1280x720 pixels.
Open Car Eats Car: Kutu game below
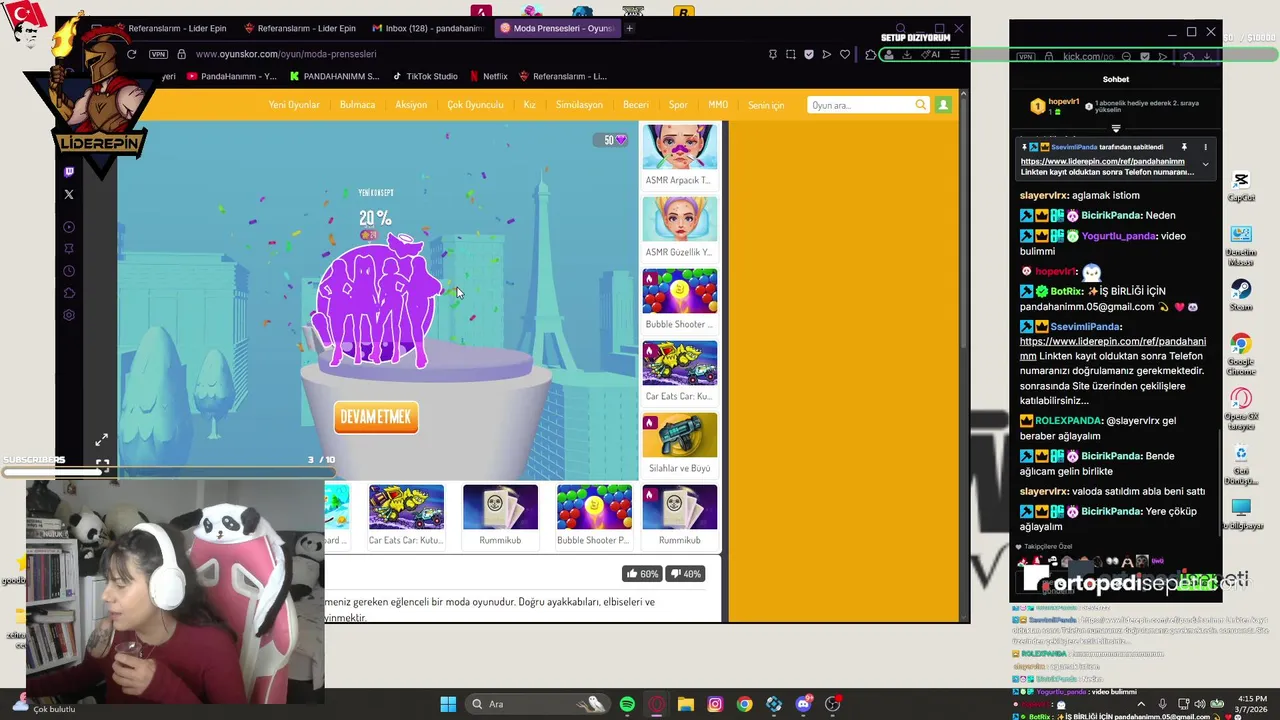tap(406, 508)
